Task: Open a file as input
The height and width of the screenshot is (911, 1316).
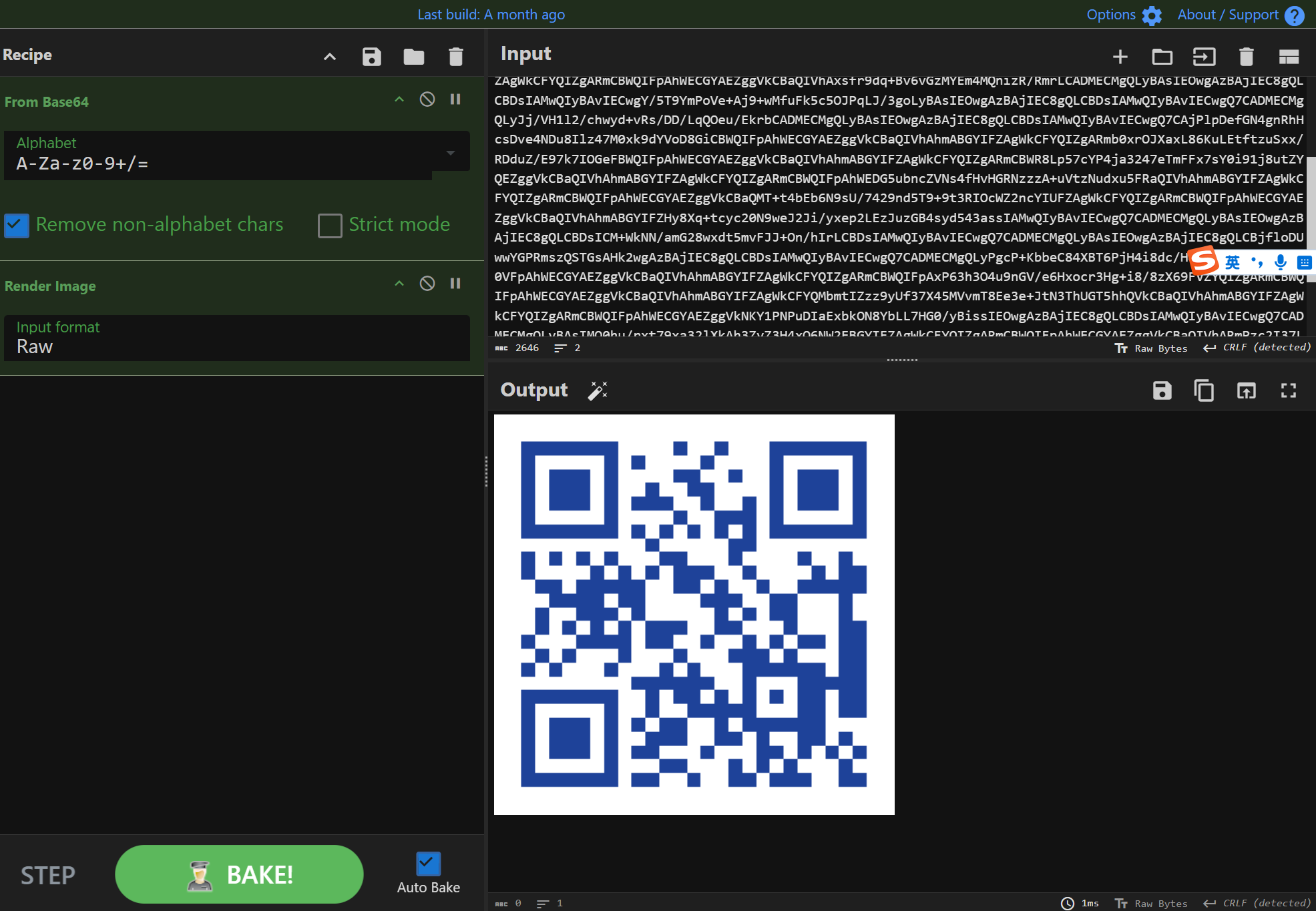Action: 1162,57
